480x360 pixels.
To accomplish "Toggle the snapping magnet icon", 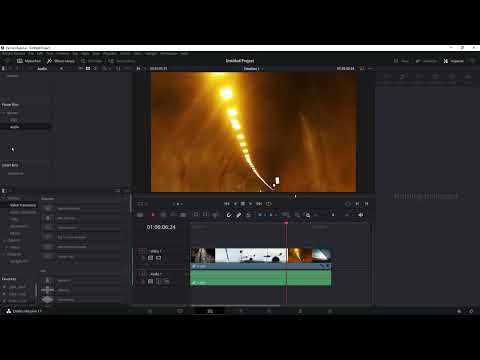I will (x=229, y=215).
